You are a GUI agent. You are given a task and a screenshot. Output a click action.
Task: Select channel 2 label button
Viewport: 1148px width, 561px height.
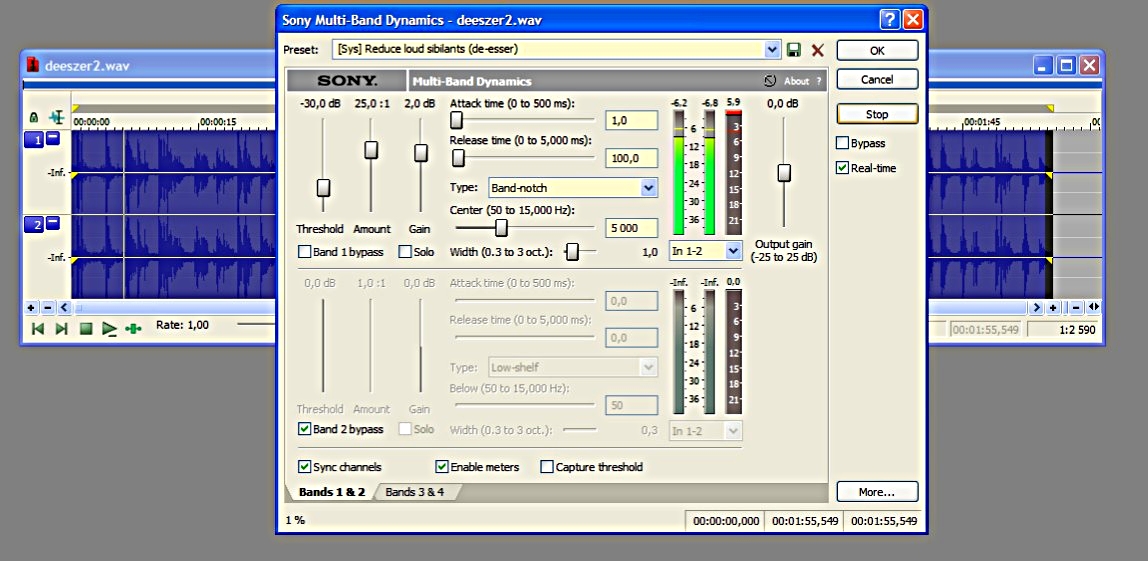(x=34, y=224)
